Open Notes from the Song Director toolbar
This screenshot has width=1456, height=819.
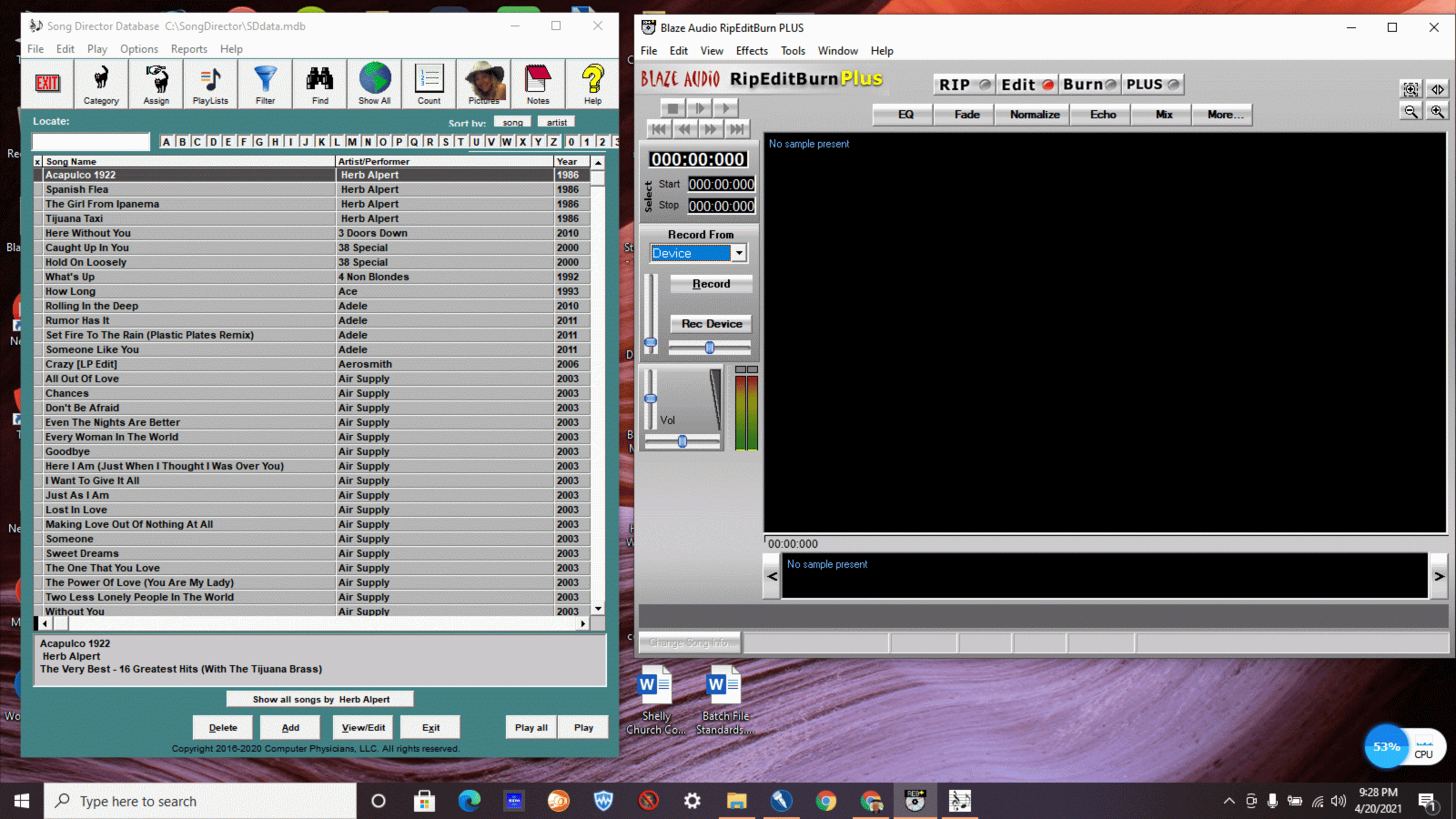pos(538,85)
